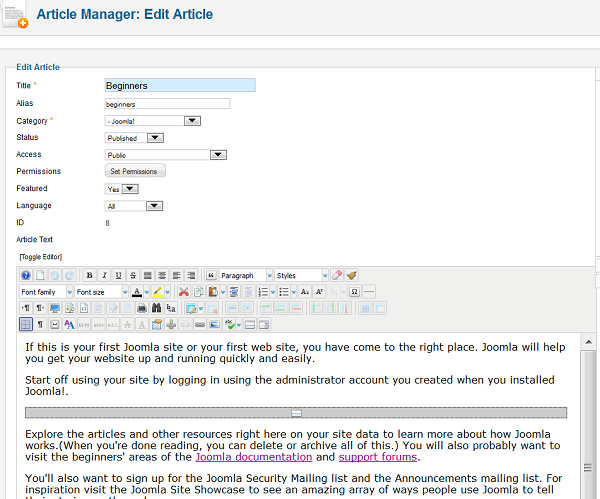Click the Copy icon

point(198,292)
